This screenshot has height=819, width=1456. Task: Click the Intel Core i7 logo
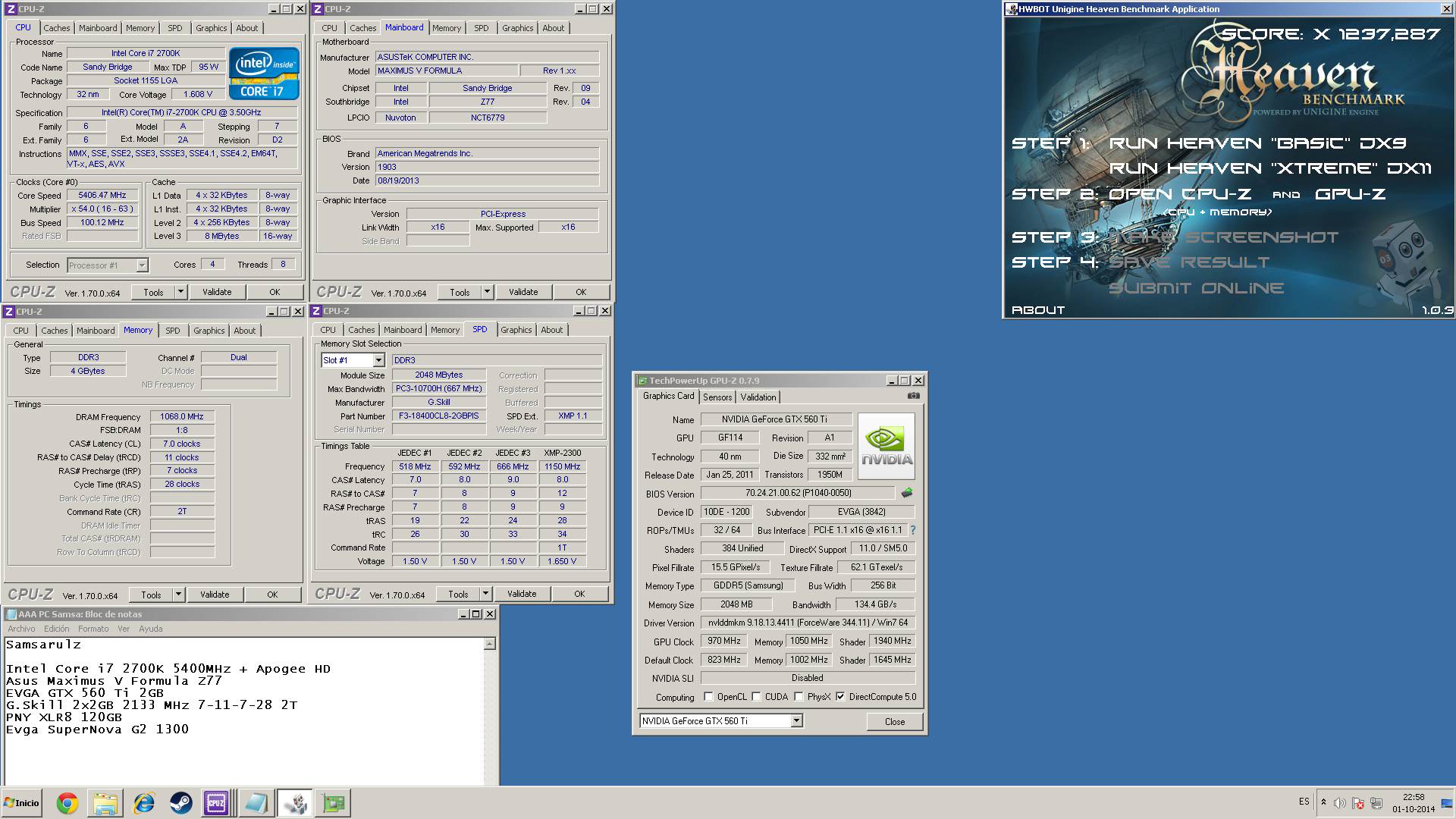[264, 74]
